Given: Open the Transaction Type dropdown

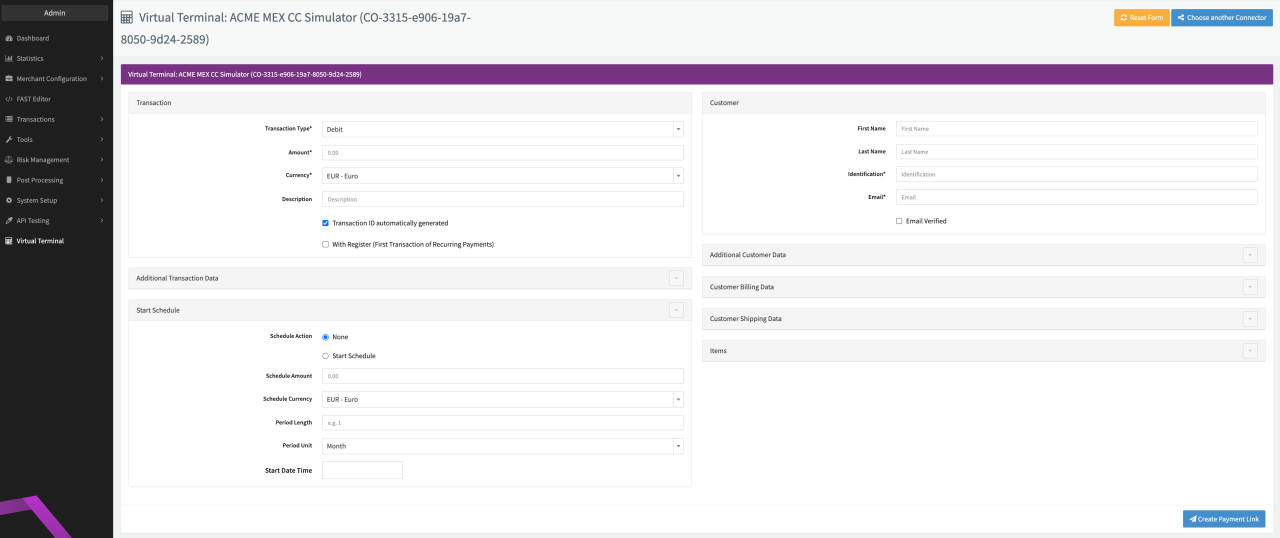Looking at the screenshot, I should (x=502, y=129).
